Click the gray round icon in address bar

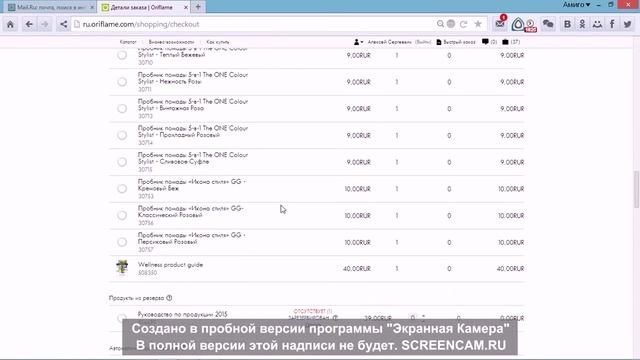pos(451,24)
